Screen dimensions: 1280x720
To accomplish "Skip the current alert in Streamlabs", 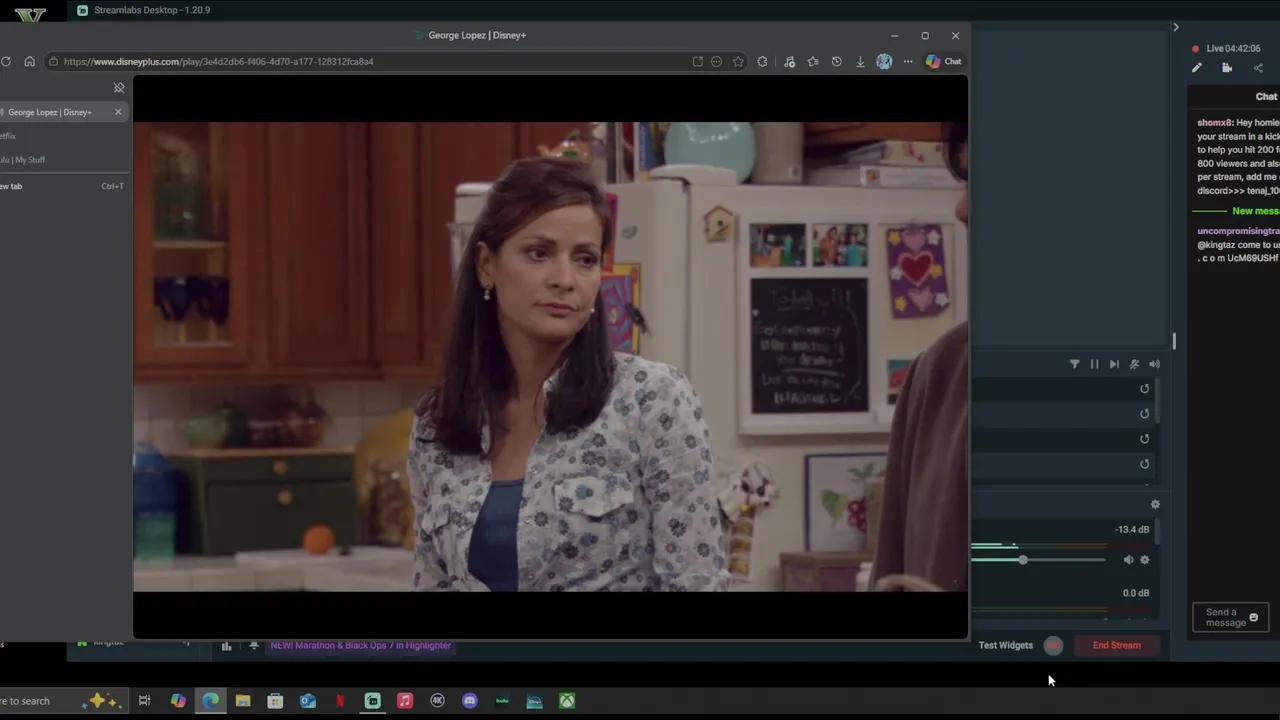I will click(x=1114, y=364).
